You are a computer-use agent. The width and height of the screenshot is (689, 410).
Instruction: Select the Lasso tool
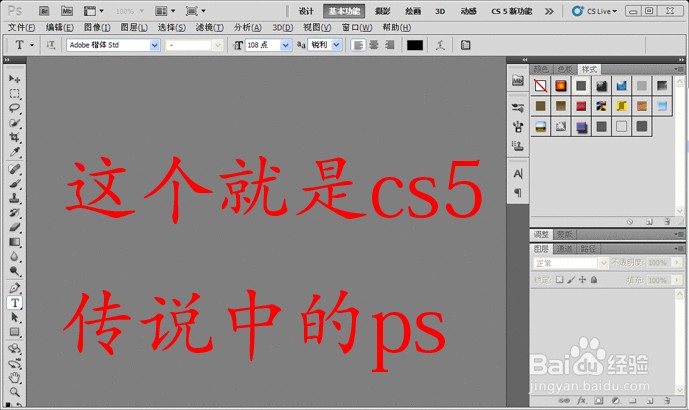(15, 108)
